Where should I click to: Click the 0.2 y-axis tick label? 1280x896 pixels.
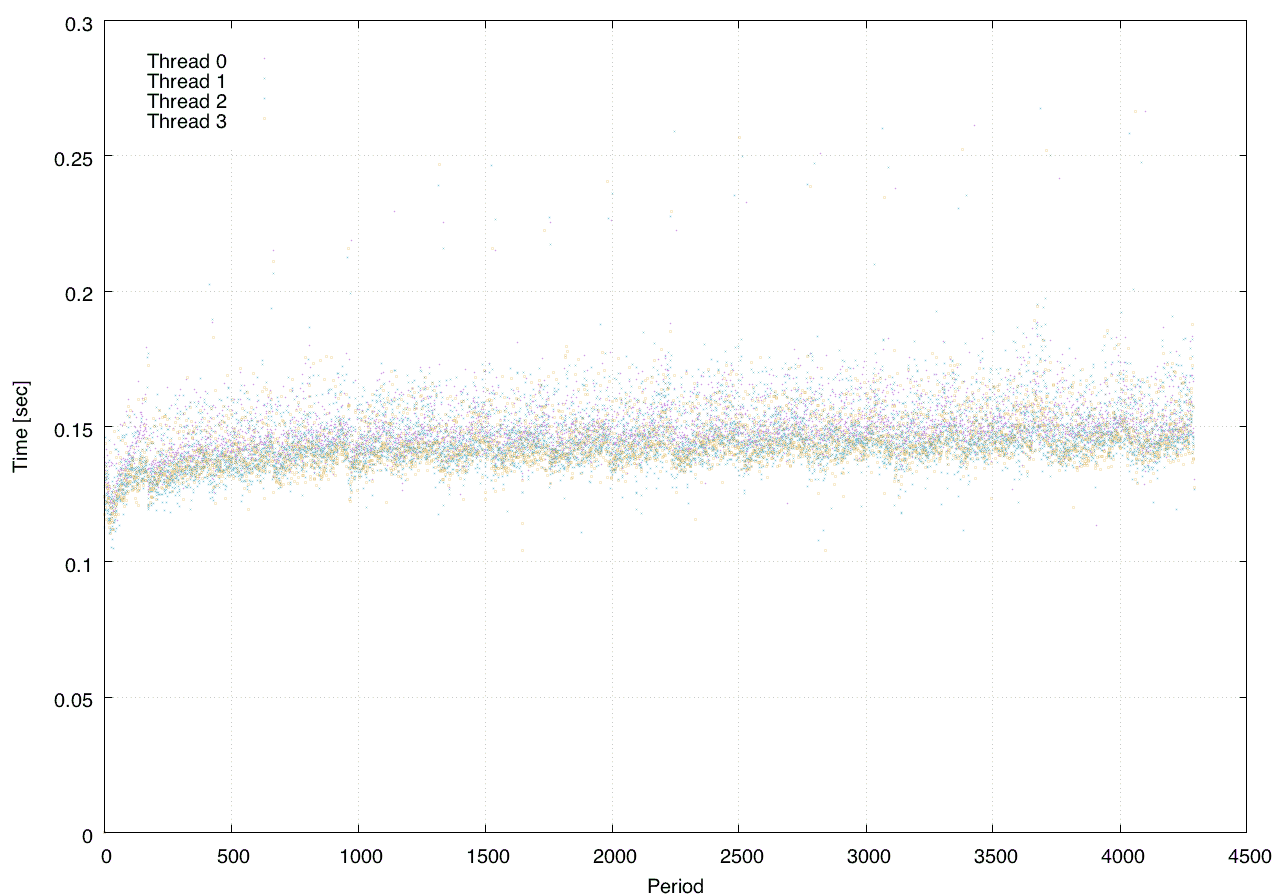pos(77,292)
